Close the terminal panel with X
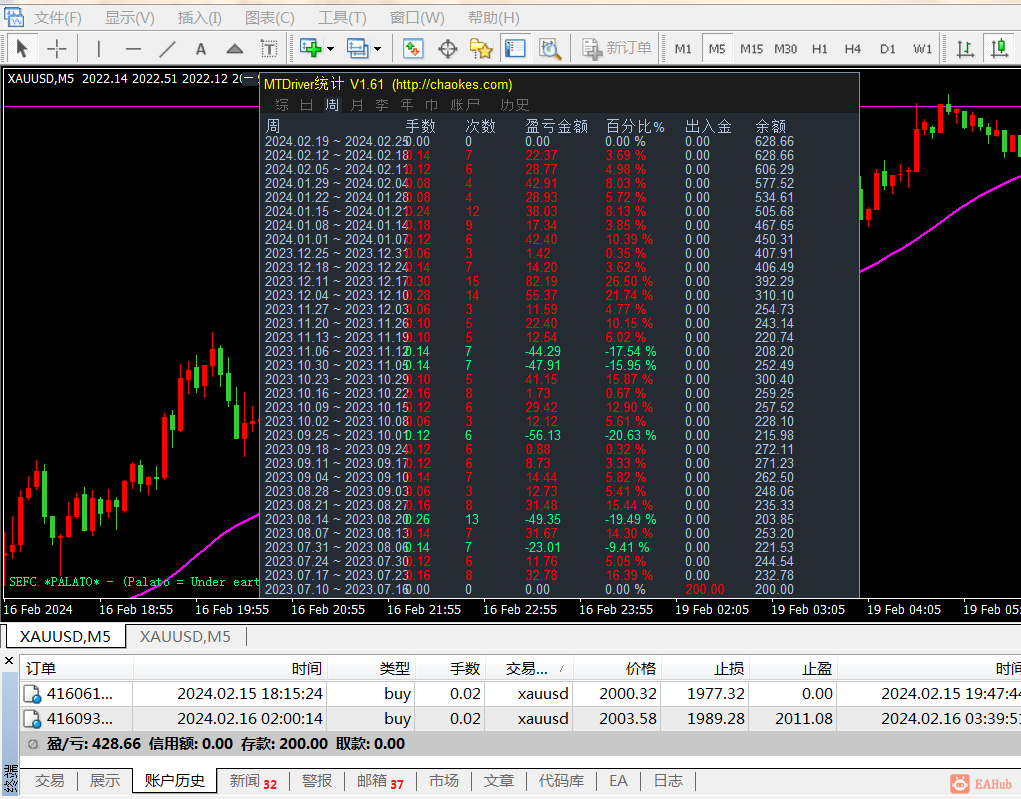 (9, 661)
